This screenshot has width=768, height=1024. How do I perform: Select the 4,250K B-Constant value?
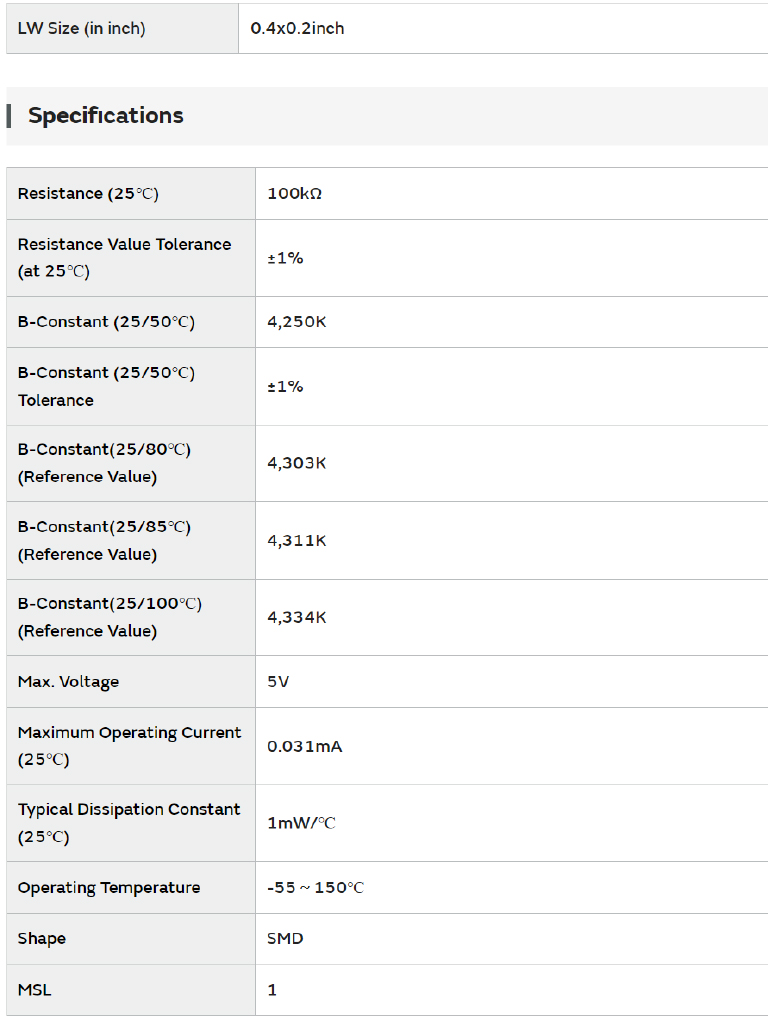tap(297, 322)
